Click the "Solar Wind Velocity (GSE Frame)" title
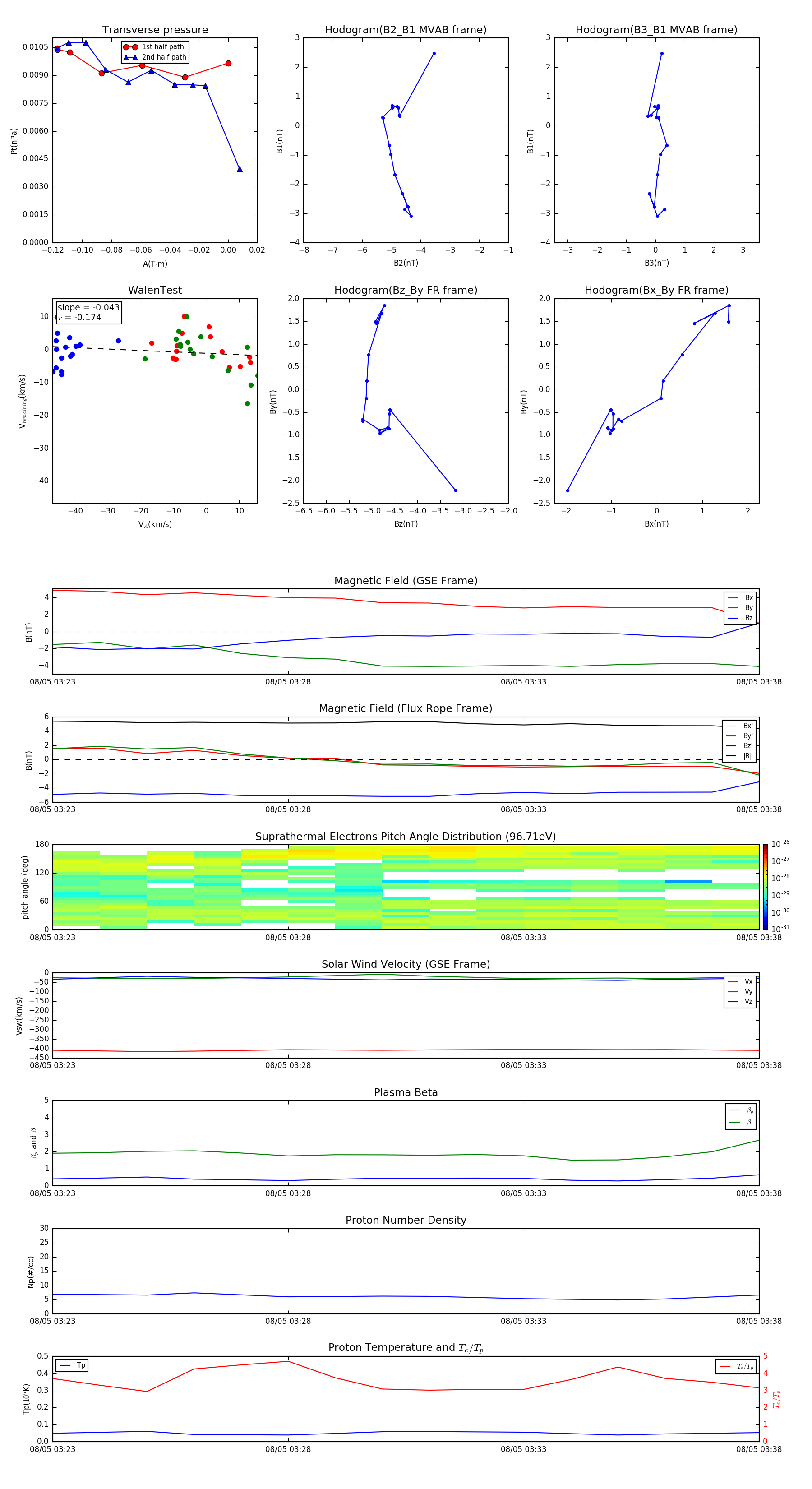 coord(406,964)
